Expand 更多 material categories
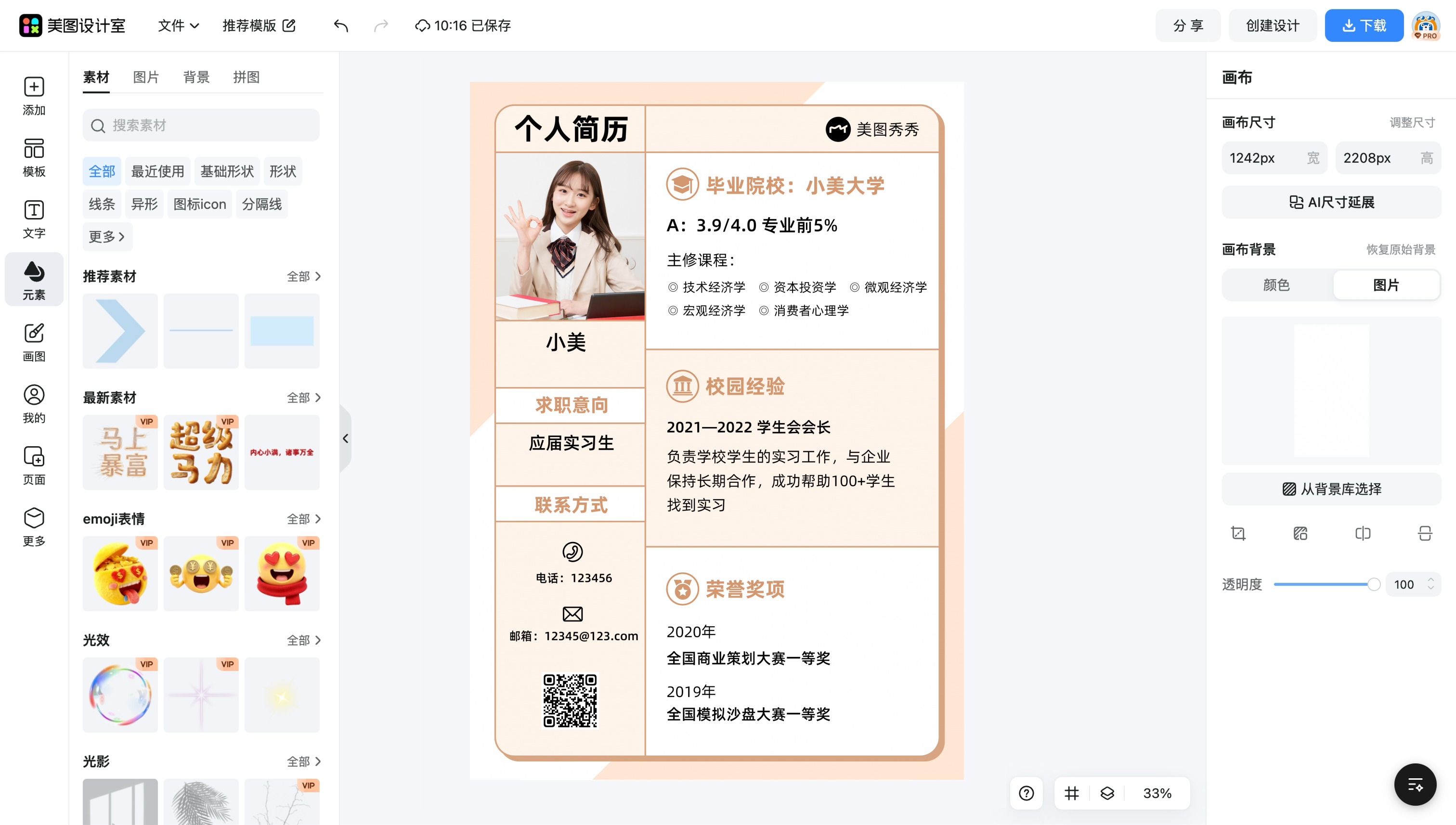Viewport: 1456px width, 825px height. [x=107, y=237]
